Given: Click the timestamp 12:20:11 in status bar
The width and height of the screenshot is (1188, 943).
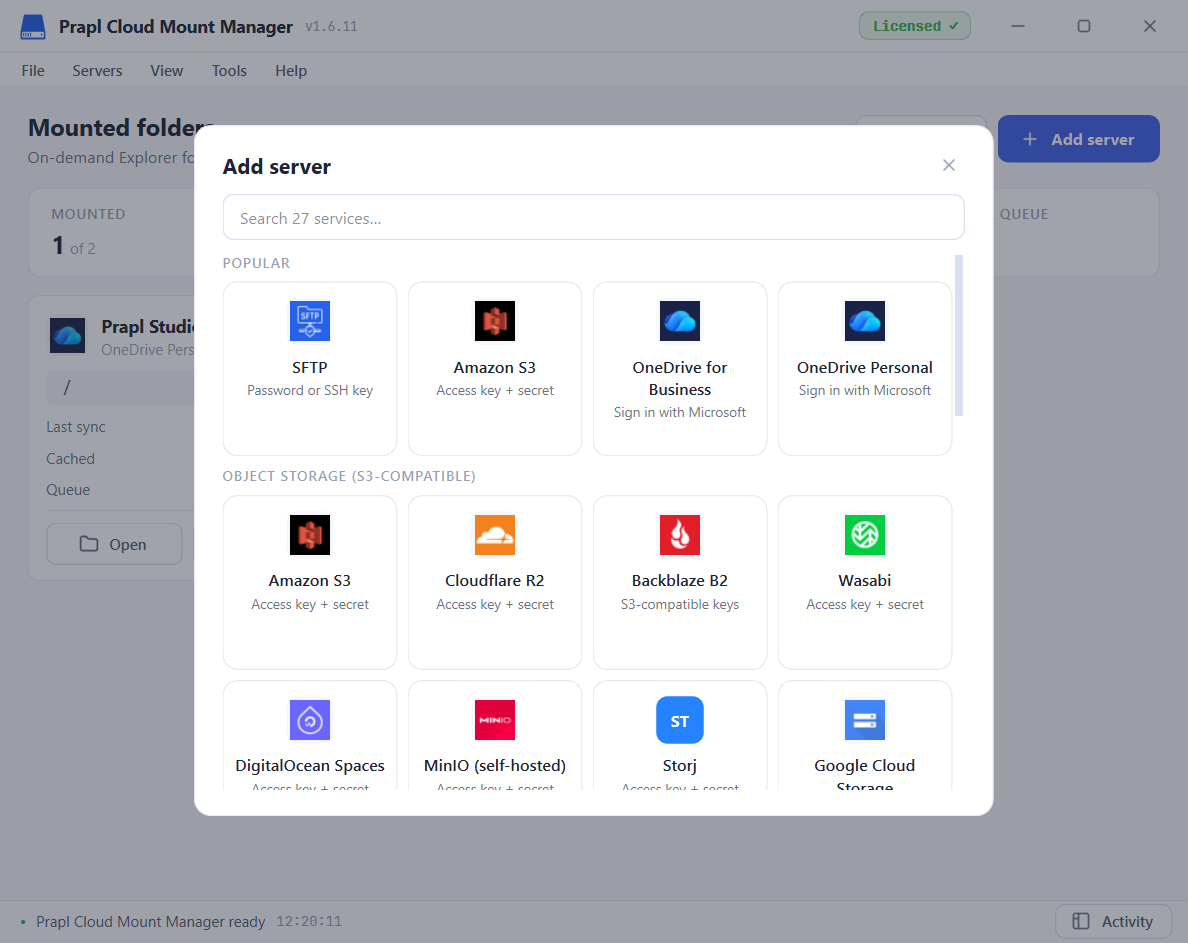Looking at the screenshot, I should pyautogui.click(x=309, y=922).
